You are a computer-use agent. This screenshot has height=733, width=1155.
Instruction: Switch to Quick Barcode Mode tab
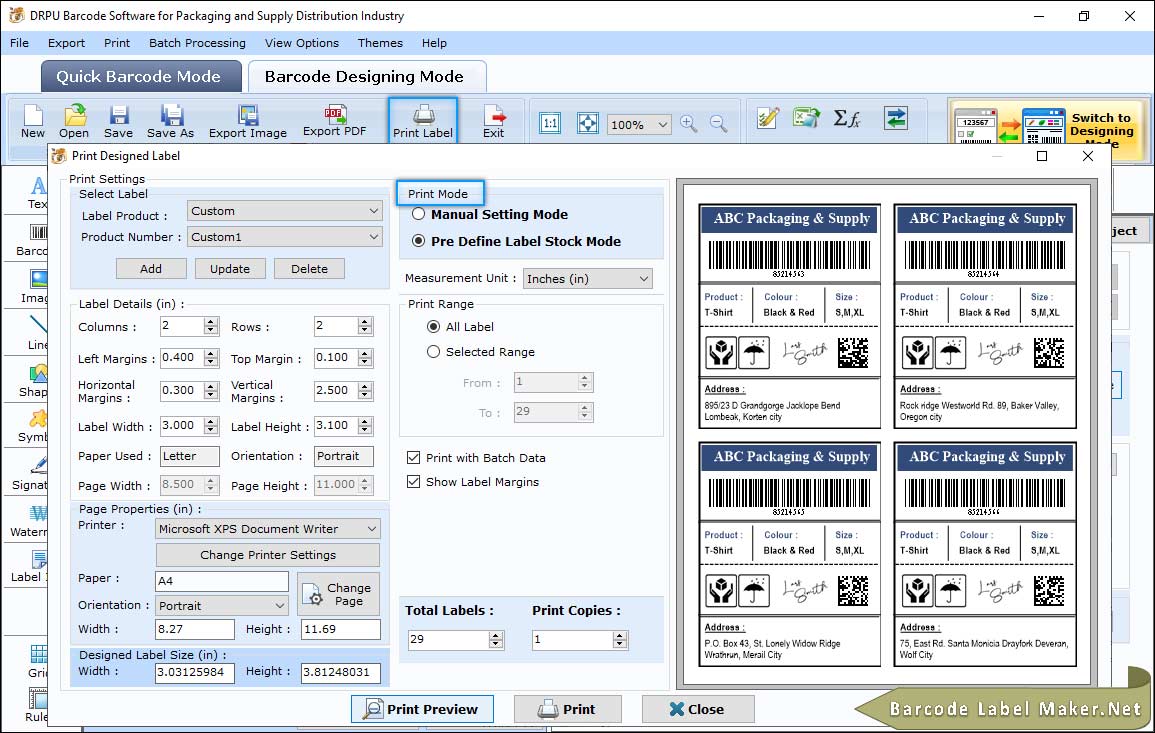point(141,77)
